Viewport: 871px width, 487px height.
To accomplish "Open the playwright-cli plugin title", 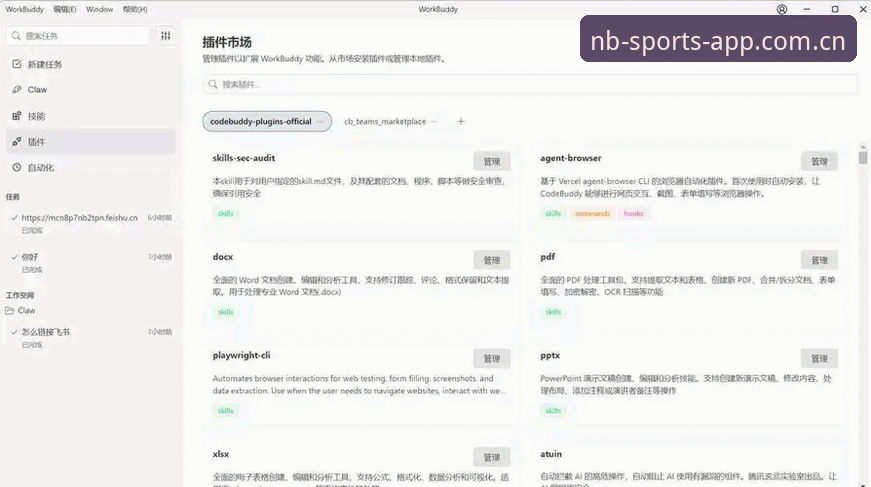I will click(242, 355).
